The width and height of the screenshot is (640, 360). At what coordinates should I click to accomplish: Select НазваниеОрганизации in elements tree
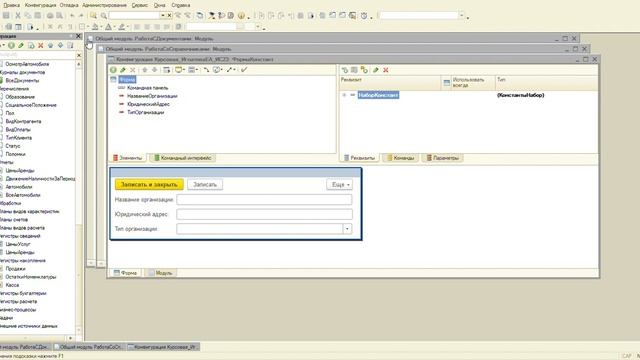(152, 96)
